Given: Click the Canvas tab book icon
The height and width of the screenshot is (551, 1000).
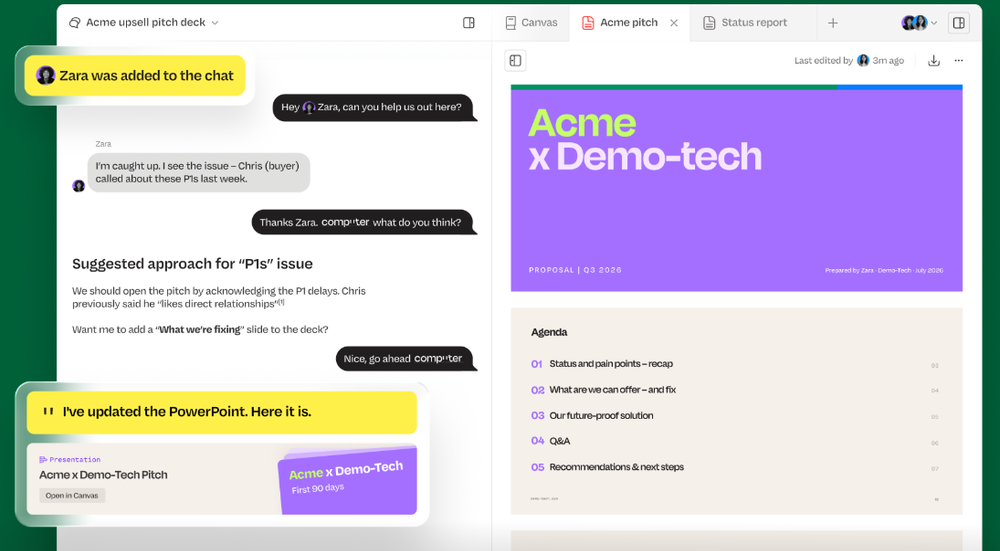Looking at the screenshot, I should point(510,23).
